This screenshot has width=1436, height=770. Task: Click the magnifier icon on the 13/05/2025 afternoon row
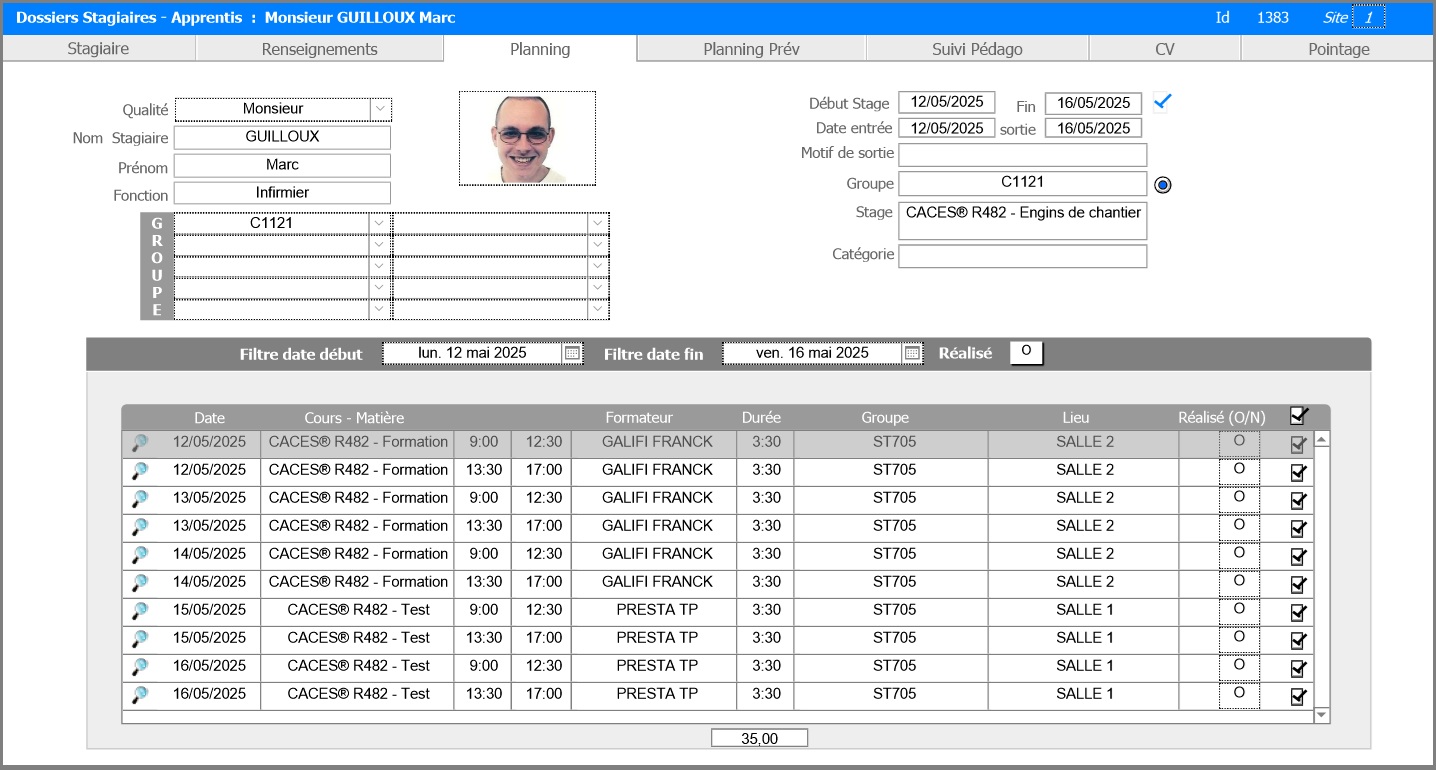(x=139, y=526)
